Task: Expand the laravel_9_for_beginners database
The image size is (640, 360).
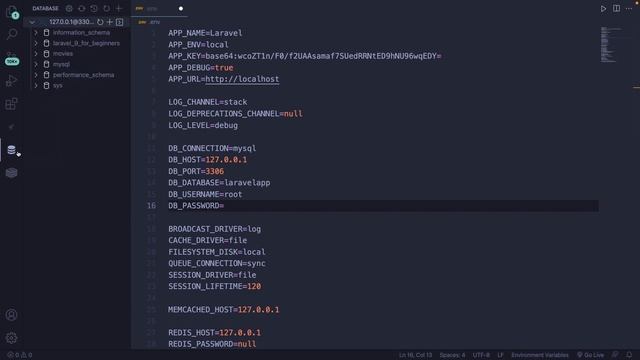Action: 36,43
